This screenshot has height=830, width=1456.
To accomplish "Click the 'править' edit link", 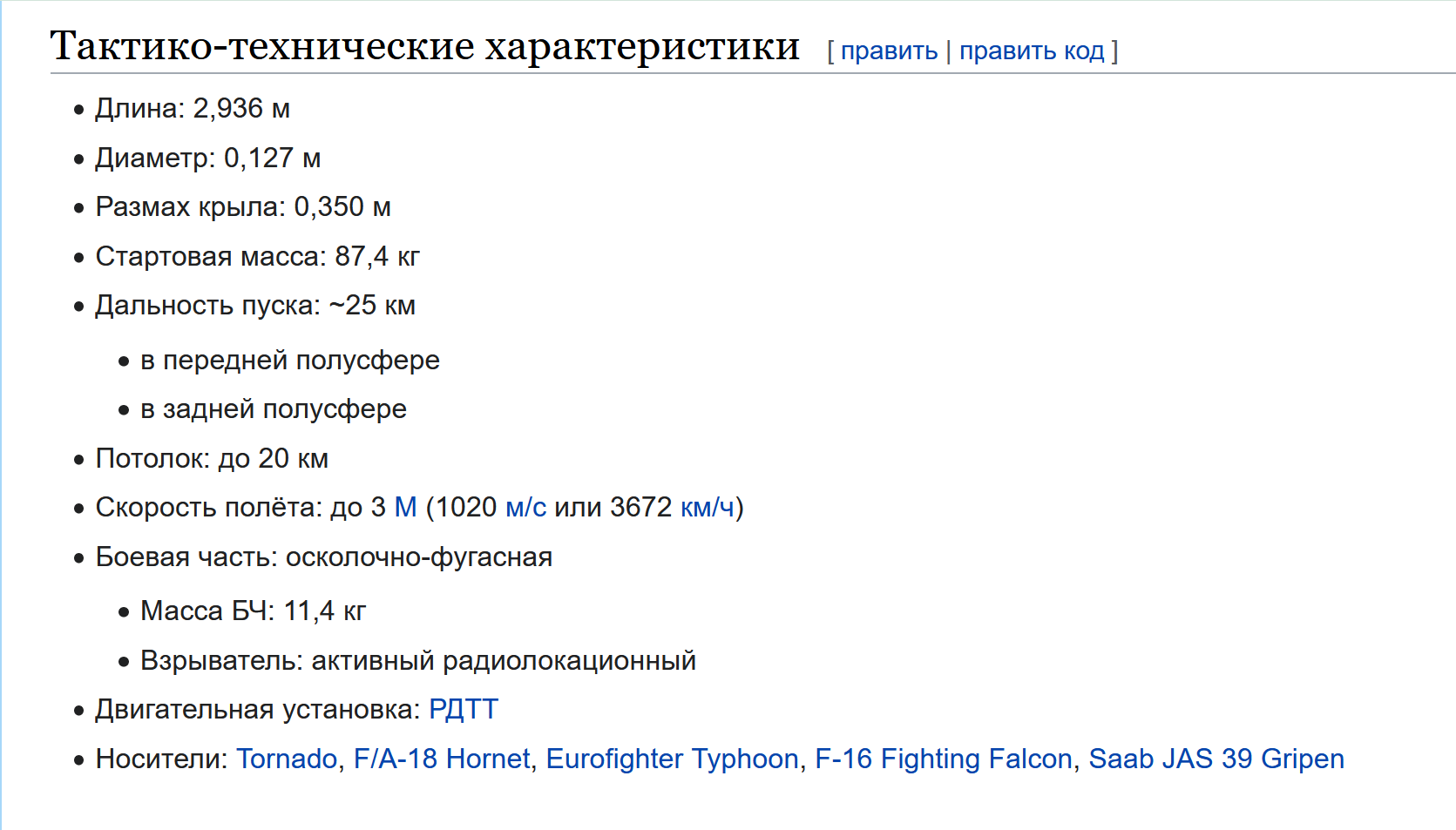I will [889, 51].
